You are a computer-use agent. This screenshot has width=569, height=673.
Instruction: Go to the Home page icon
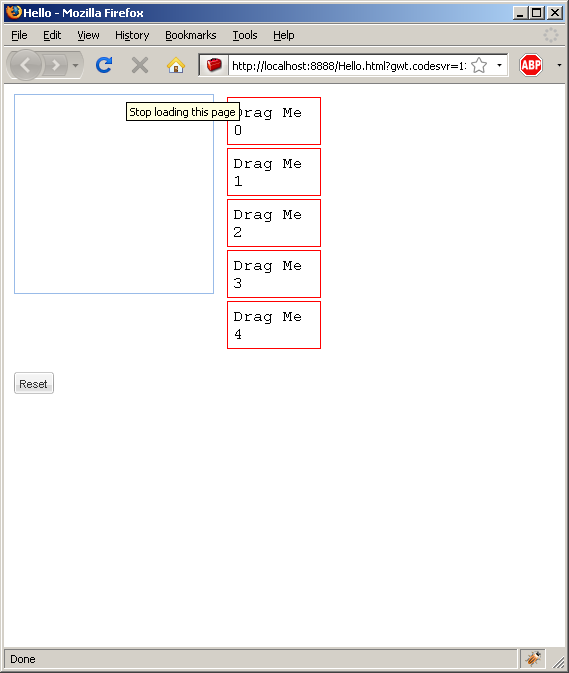pos(176,65)
